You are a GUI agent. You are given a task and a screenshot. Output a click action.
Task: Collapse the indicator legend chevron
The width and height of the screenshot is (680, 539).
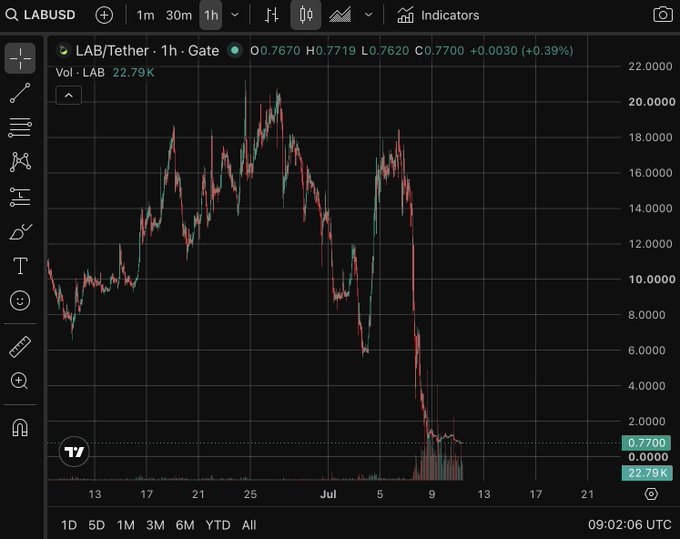pos(69,95)
